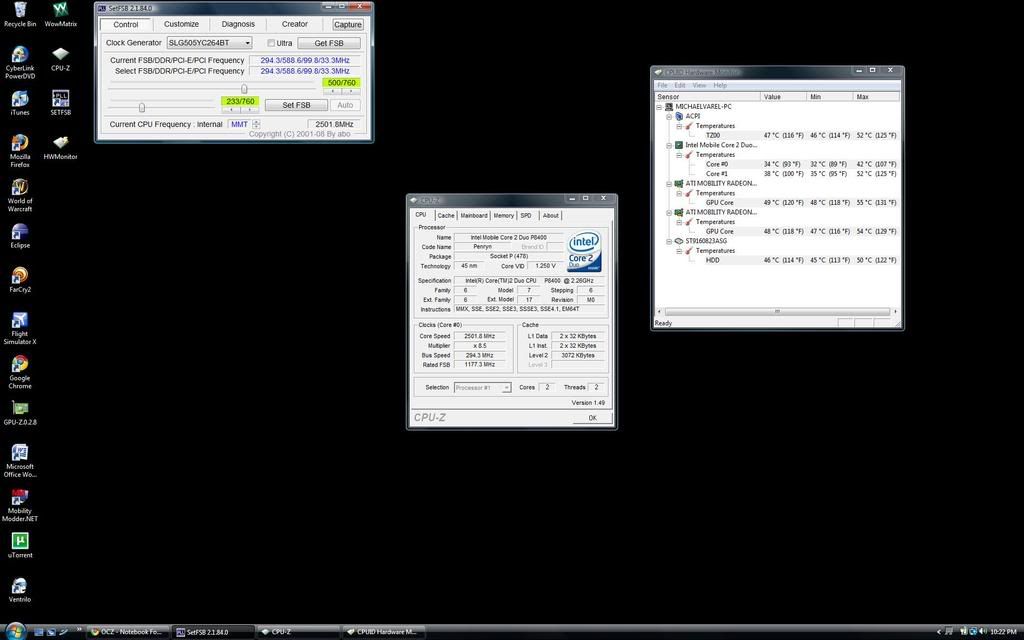Collapse the Intel Mobile Core 2 Duo node
Screen dimensions: 1024x640
[x=669, y=145]
